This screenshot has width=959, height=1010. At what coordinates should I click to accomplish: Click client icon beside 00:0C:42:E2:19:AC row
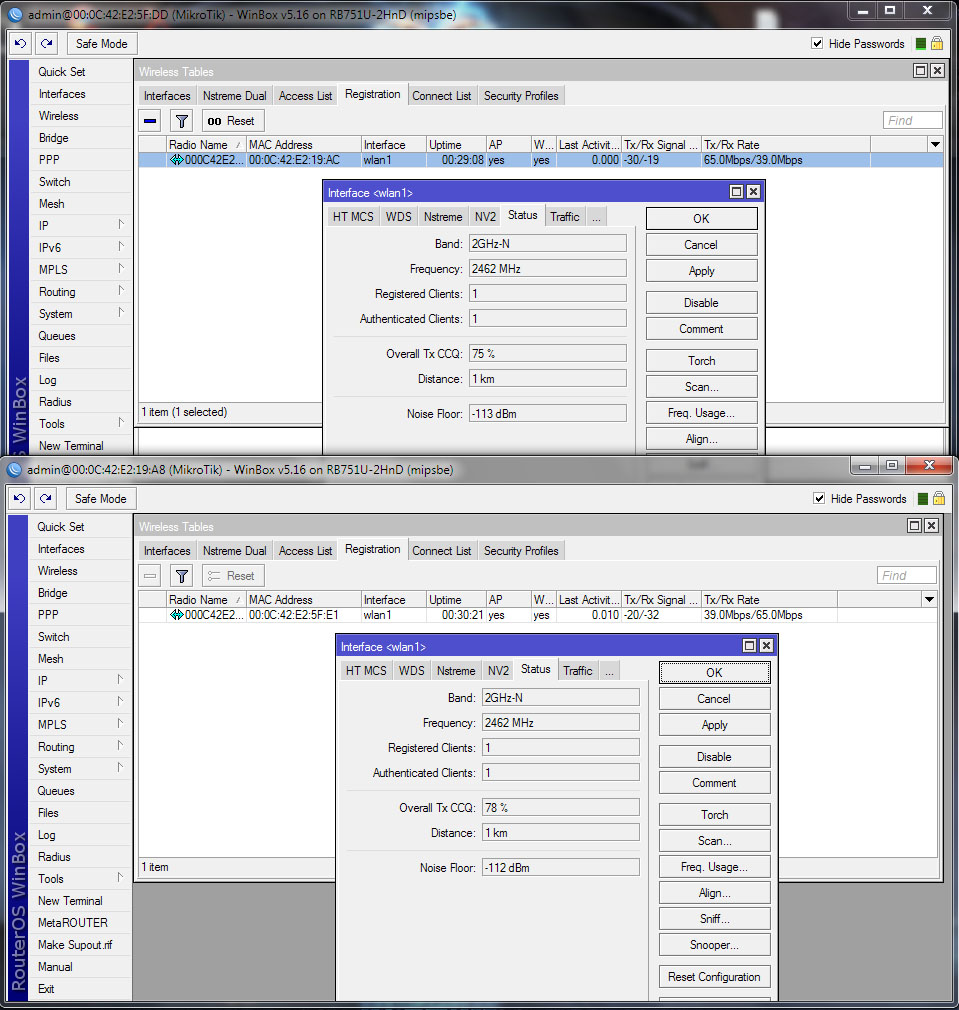coord(176,160)
